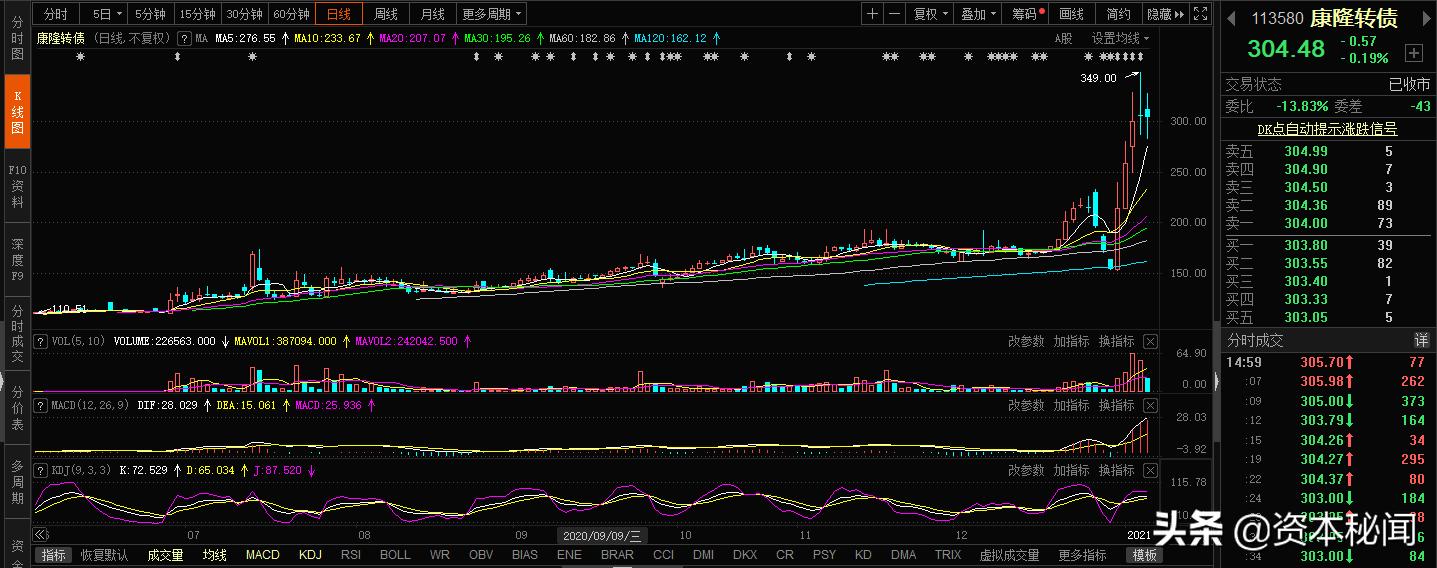Viewport: 1437px width, 568px height.
Task: Close the VOL indicator panel
Action: [x=1150, y=341]
